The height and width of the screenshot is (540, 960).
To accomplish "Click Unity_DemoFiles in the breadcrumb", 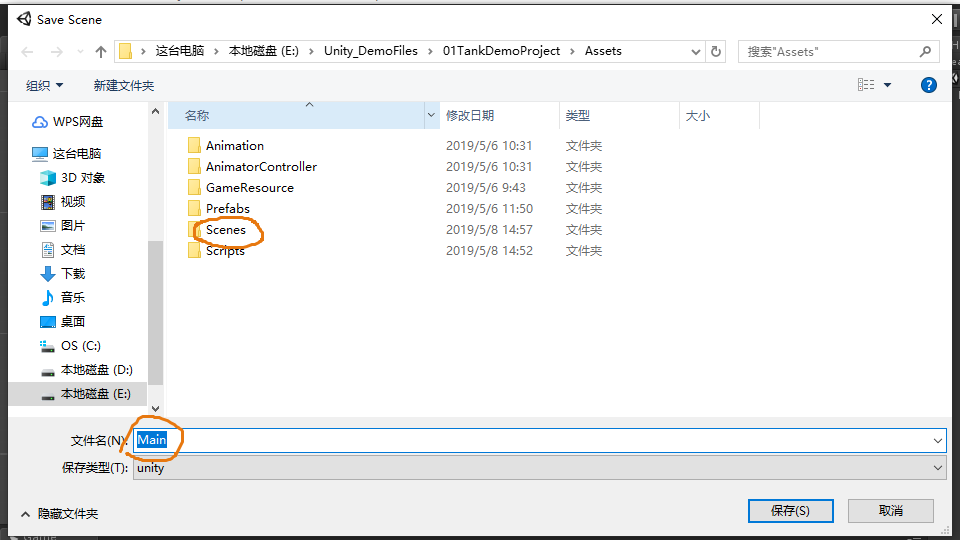I will [x=371, y=51].
